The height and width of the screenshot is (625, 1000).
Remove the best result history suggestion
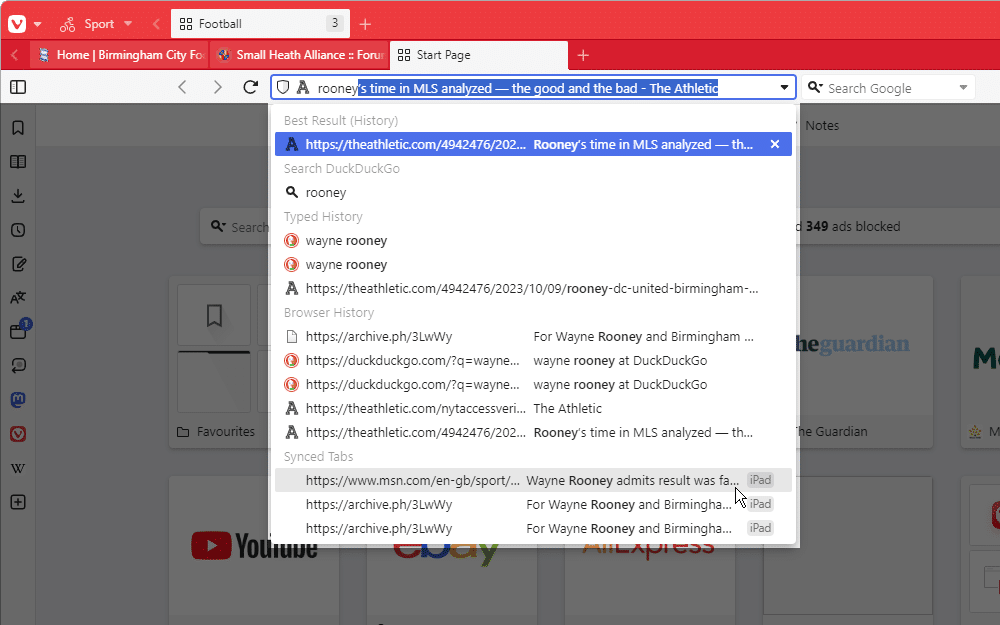click(774, 144)
